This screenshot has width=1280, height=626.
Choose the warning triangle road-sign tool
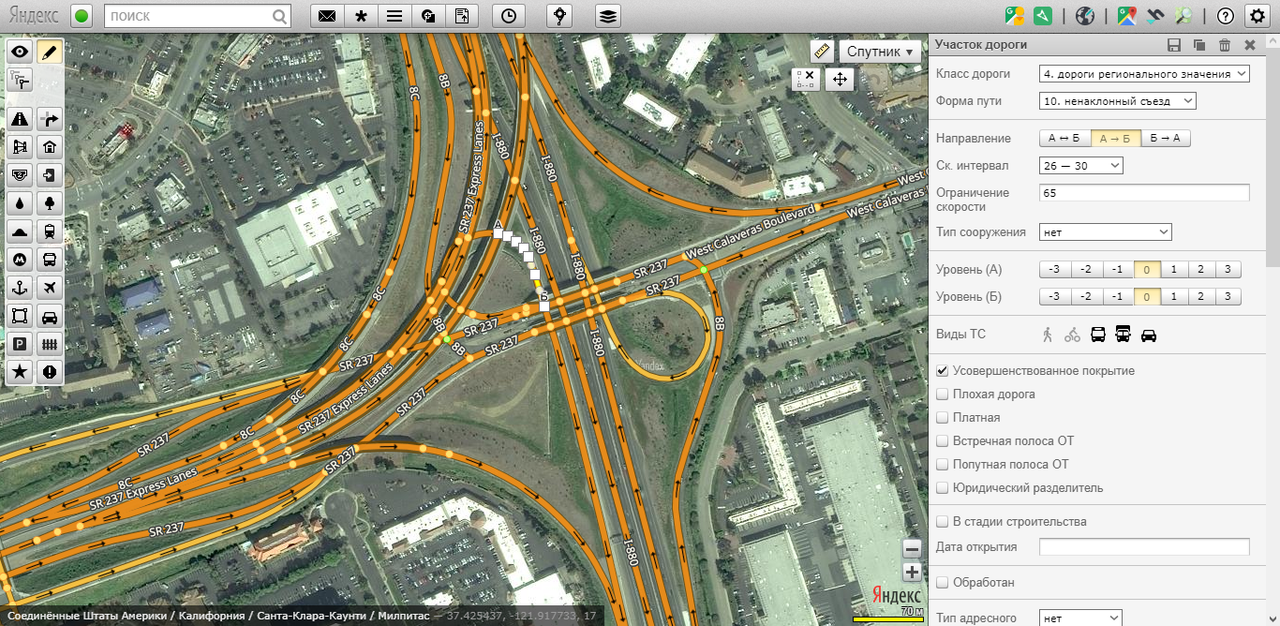point(19,119)
